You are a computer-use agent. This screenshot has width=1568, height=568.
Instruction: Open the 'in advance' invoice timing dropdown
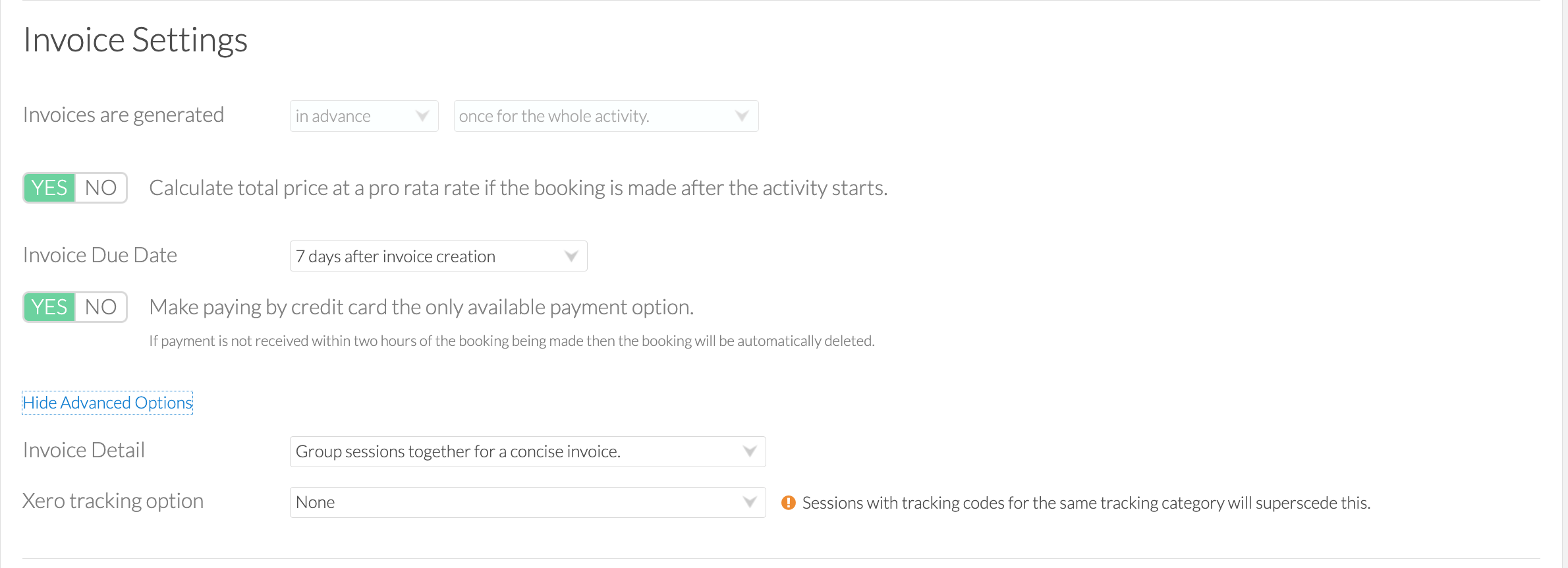pyautogui.click(x=364, y=116)
